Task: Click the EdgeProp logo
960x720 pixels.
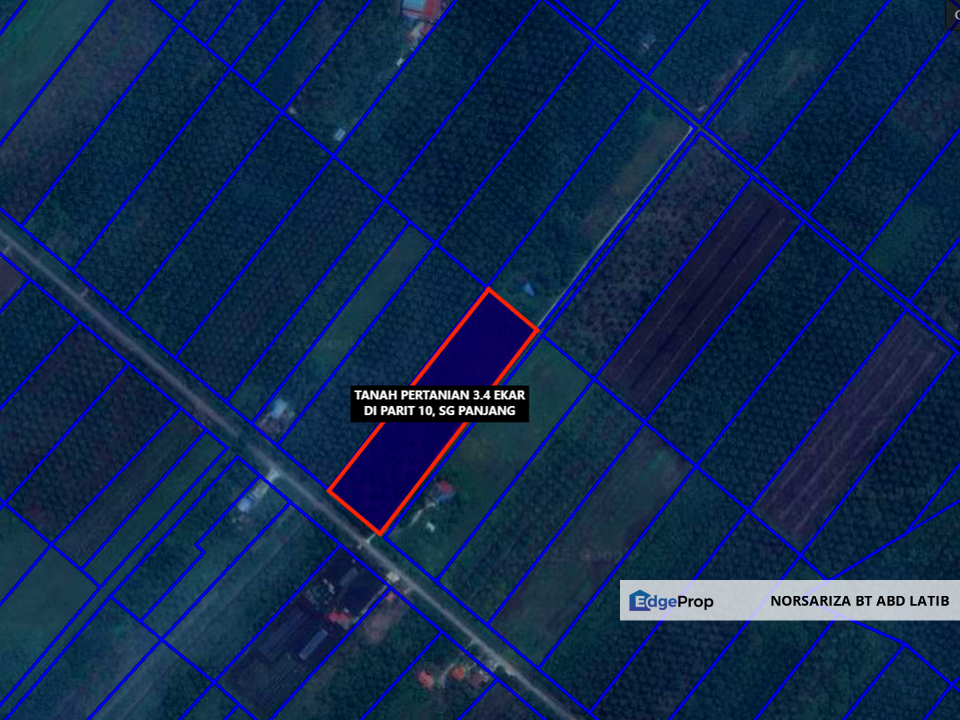Action: point(671,601)
